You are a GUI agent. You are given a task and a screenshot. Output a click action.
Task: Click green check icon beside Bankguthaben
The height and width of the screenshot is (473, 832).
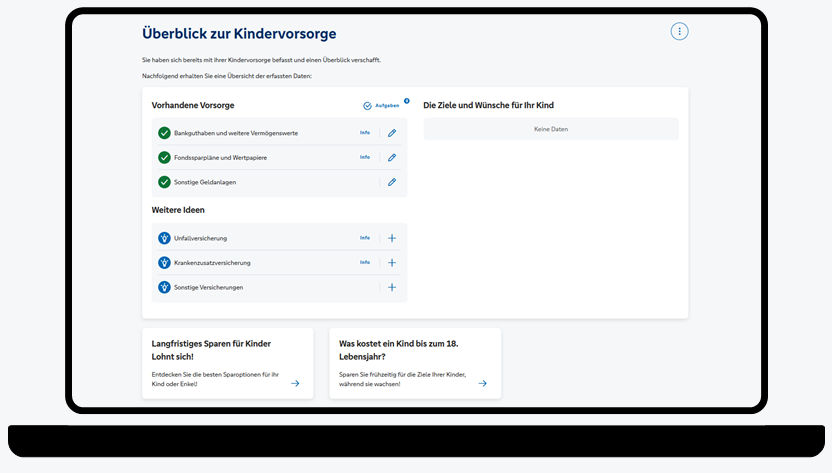click(x=164, y=133)
